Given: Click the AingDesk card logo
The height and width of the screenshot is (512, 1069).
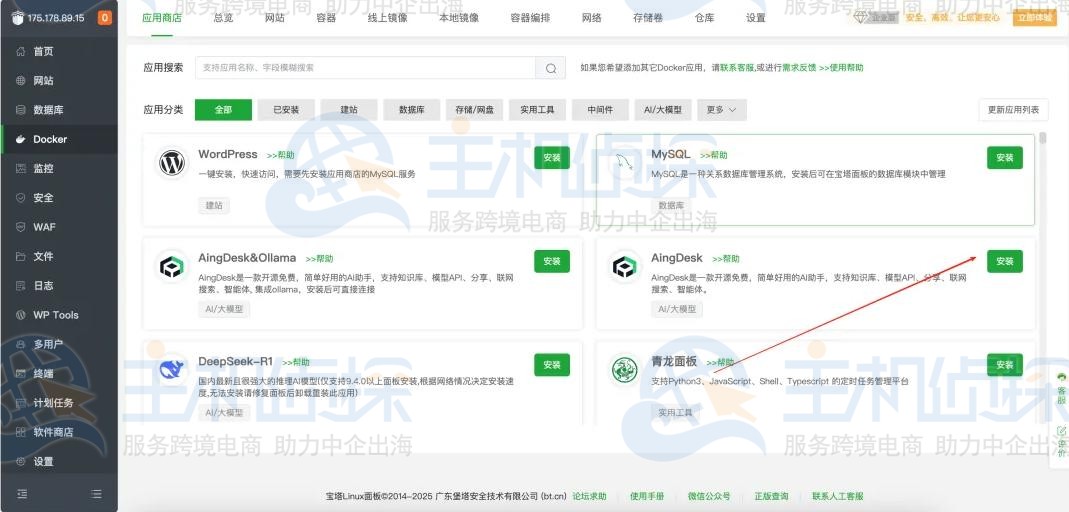Looking at the screenshot, I should pyautogui.click(x=624, y=267).
